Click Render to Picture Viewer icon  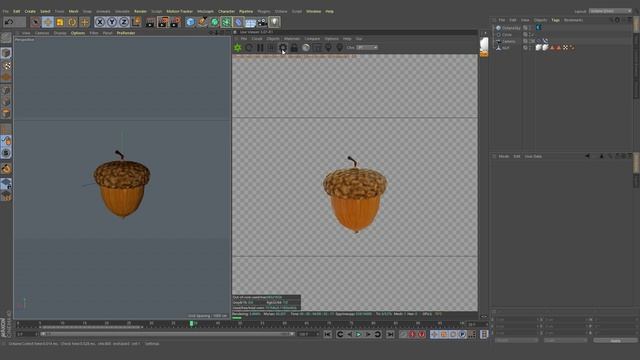[x=163, y=22]
